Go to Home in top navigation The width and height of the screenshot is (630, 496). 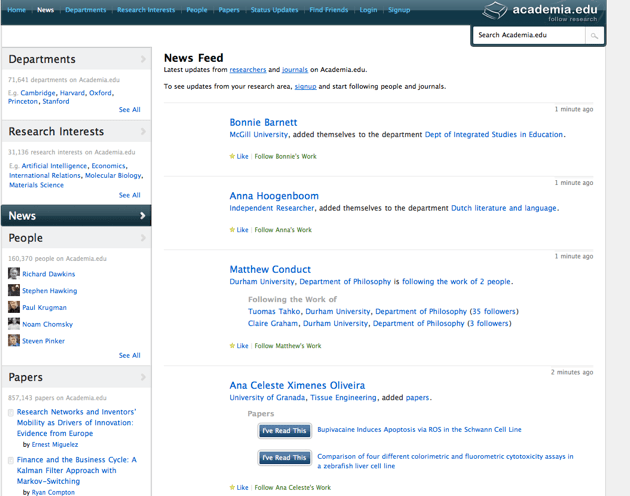pyautogui.click(x=16, y=10)
